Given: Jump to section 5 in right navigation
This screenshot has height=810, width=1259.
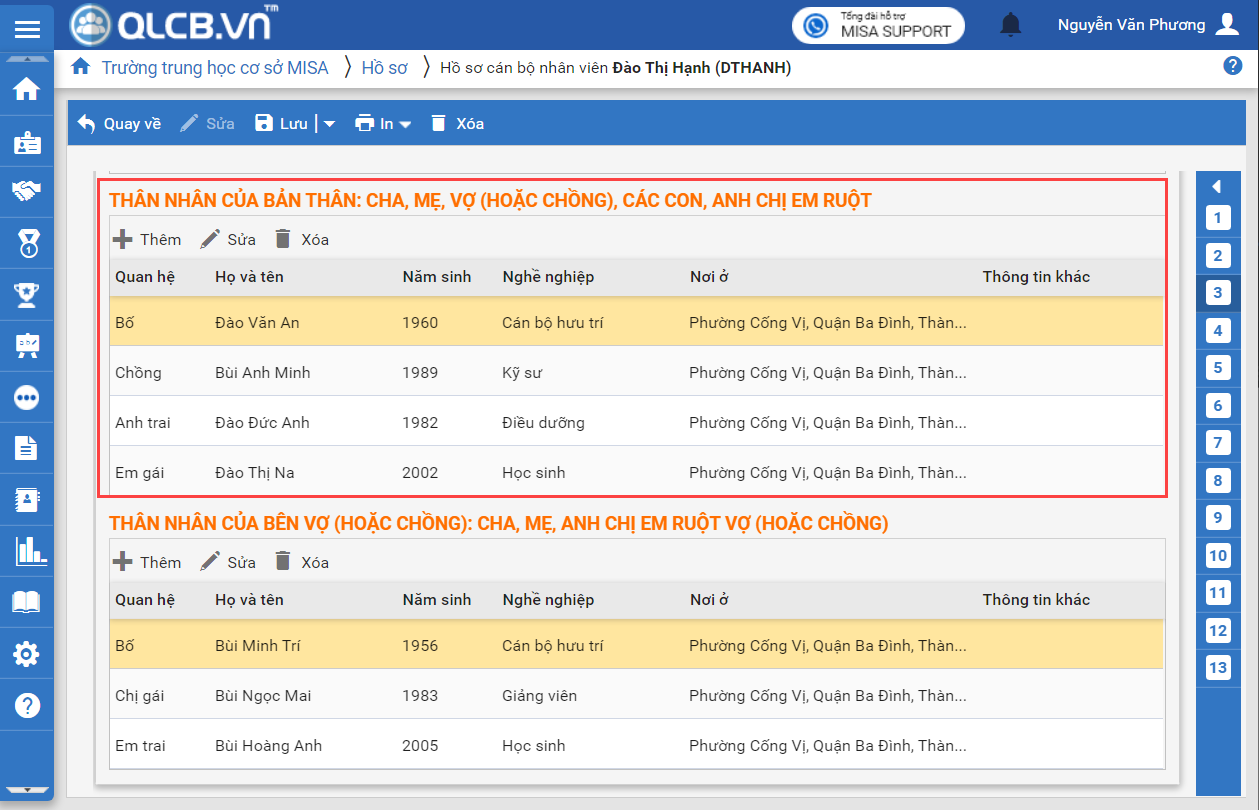Looking at the screenshot, I should pos(1217,368).
